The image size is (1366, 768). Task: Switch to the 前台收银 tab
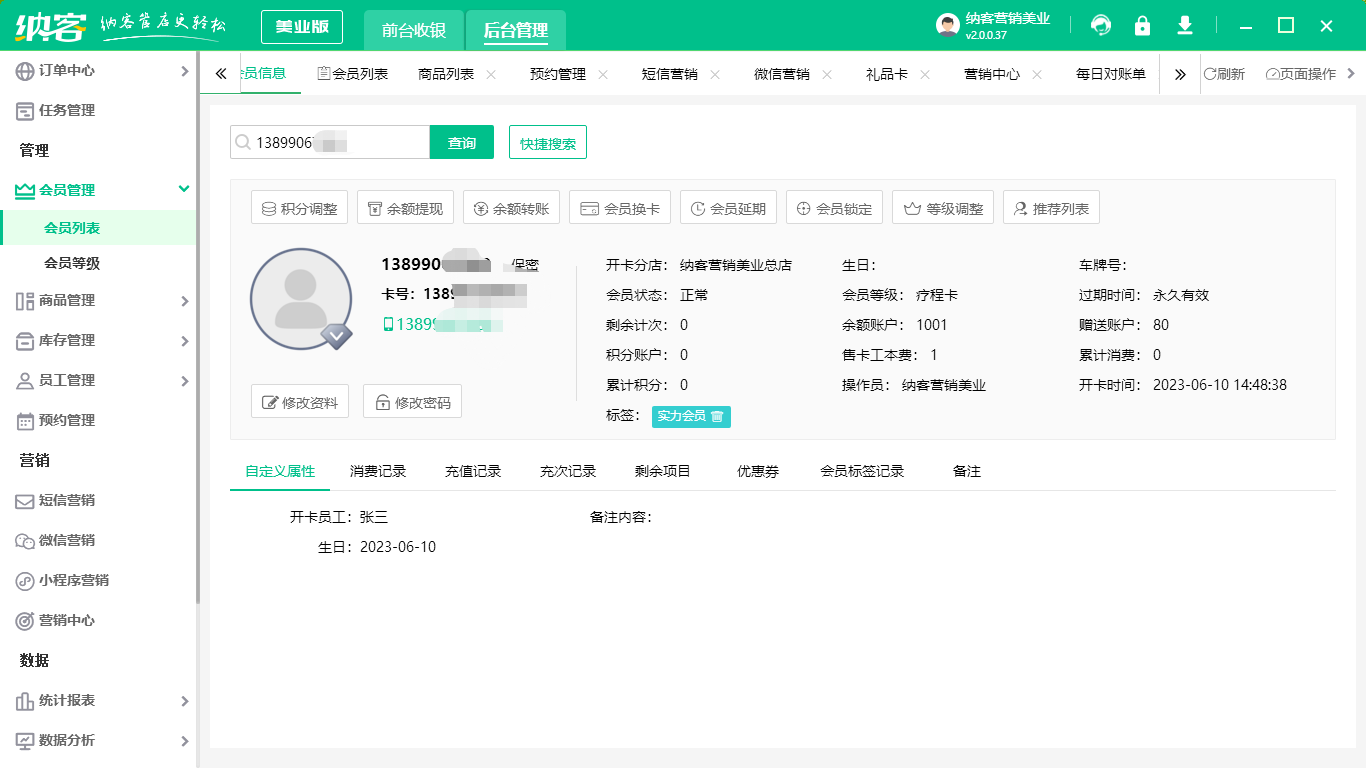(412, 30)
